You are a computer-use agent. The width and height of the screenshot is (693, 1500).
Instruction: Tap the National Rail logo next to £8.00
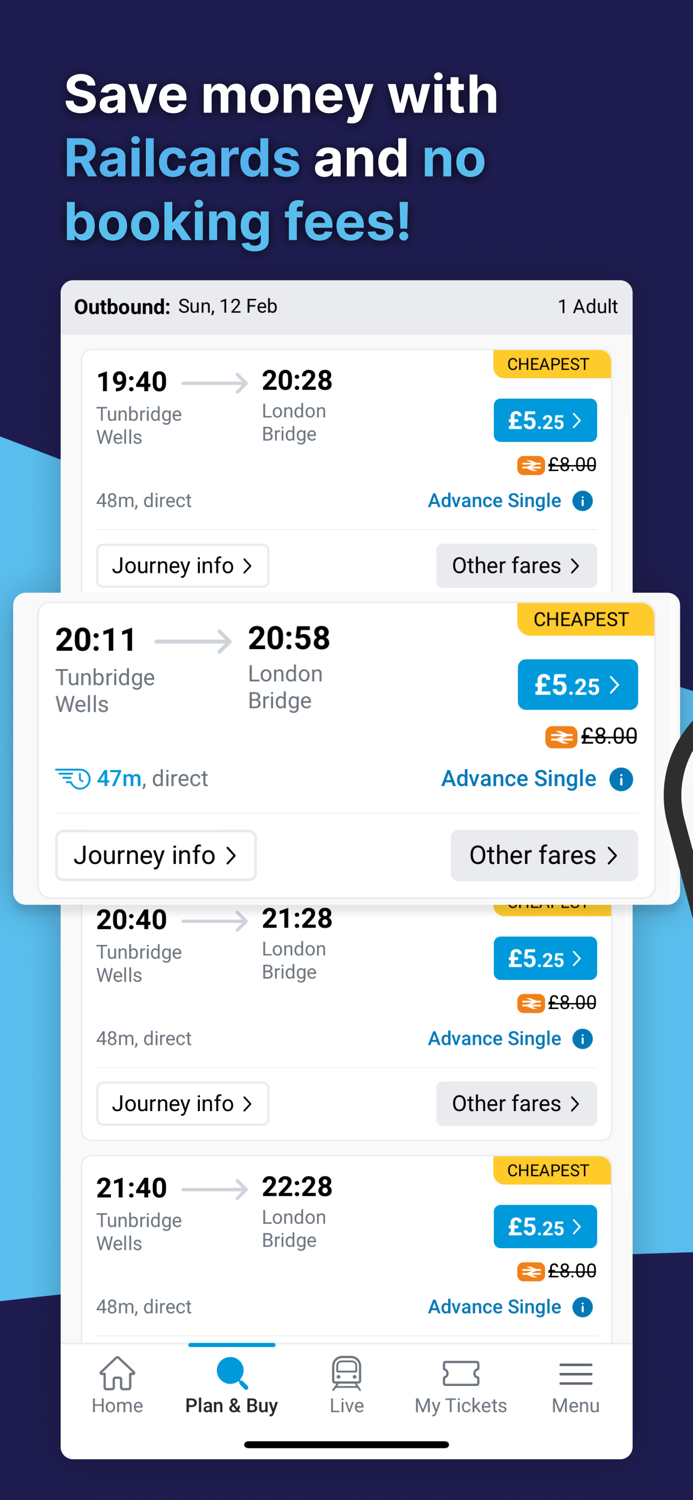pos(561,736)
